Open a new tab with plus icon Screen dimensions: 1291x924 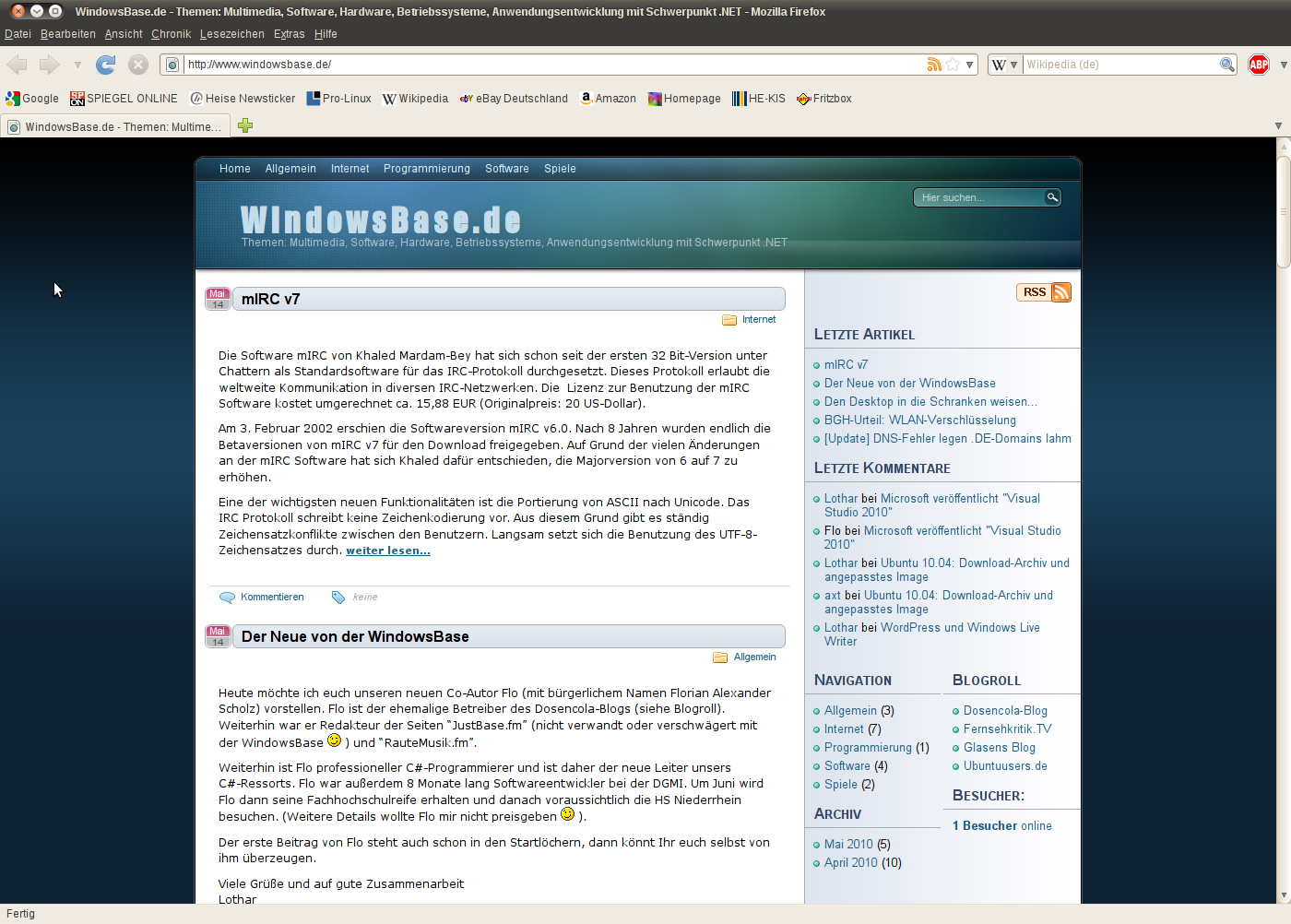tap(245, 126)
